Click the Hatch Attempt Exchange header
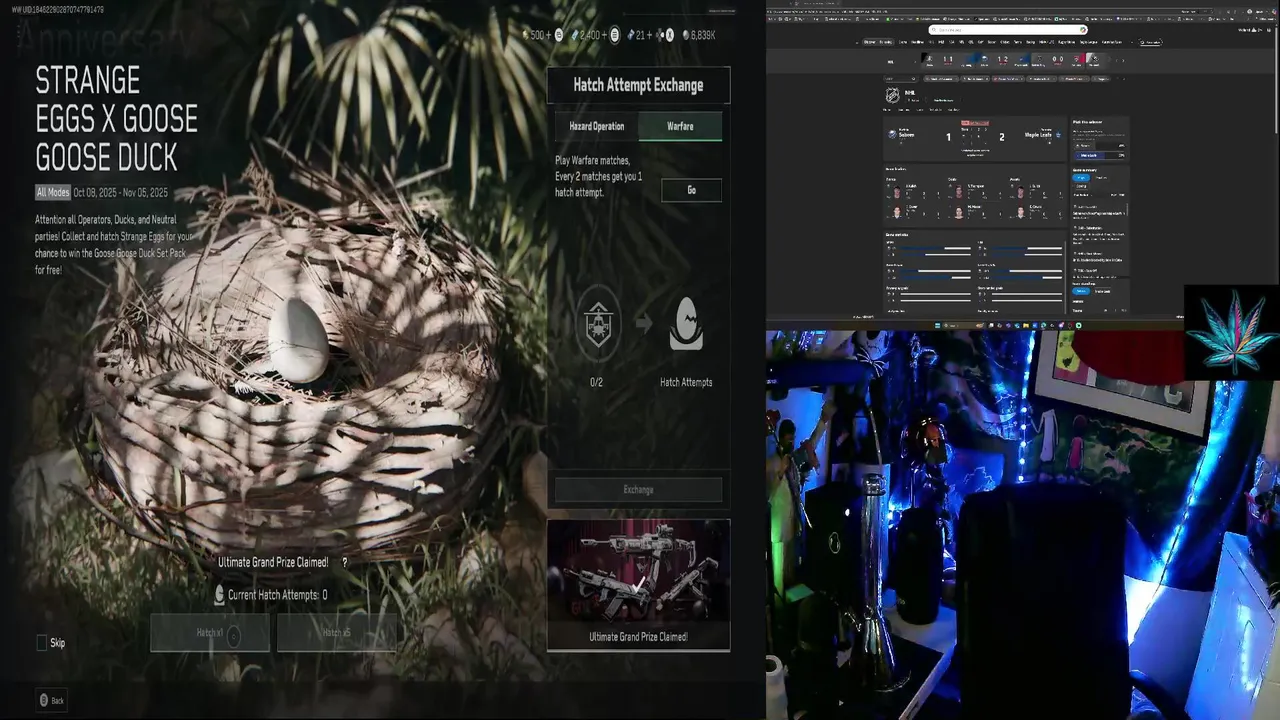1280x720 pixels. 638,85
